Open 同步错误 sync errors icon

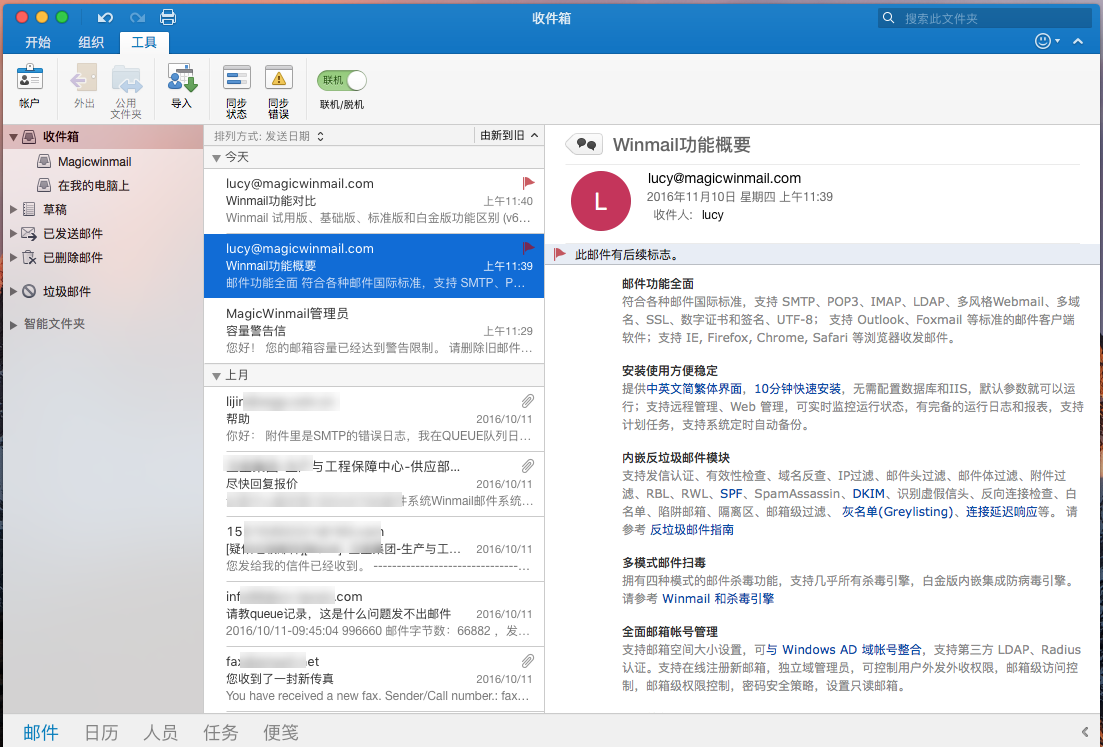(279, 77)
